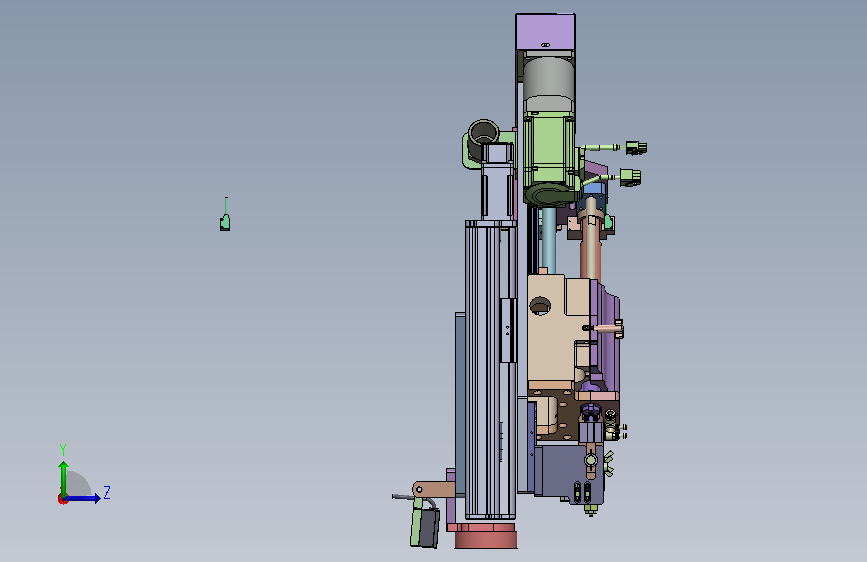Click the Y axis label
Viewport: 867px width, 562px height.
pyautogui.click(x=63, y=450)
